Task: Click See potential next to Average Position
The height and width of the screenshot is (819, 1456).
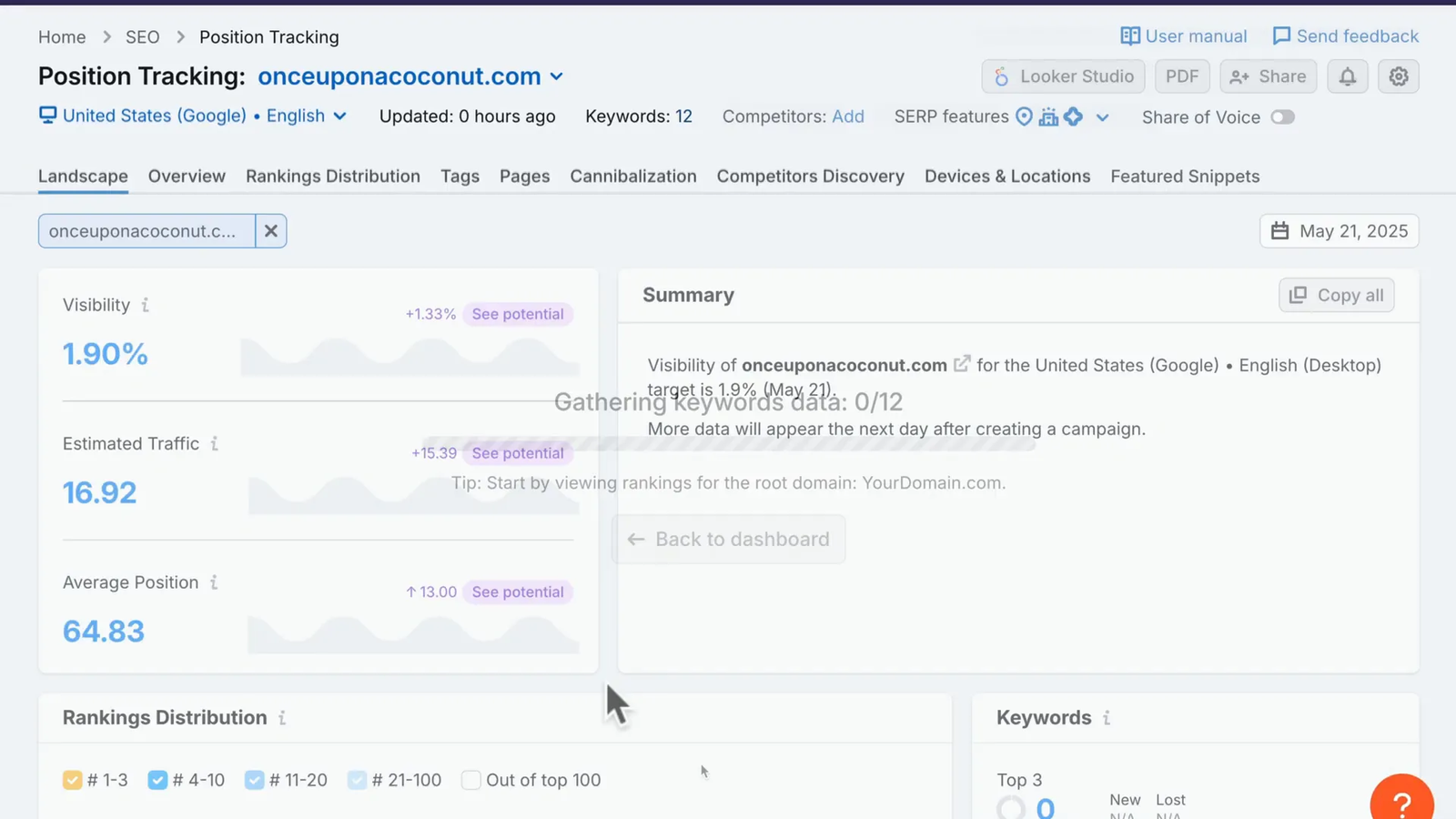Action: 518,591
